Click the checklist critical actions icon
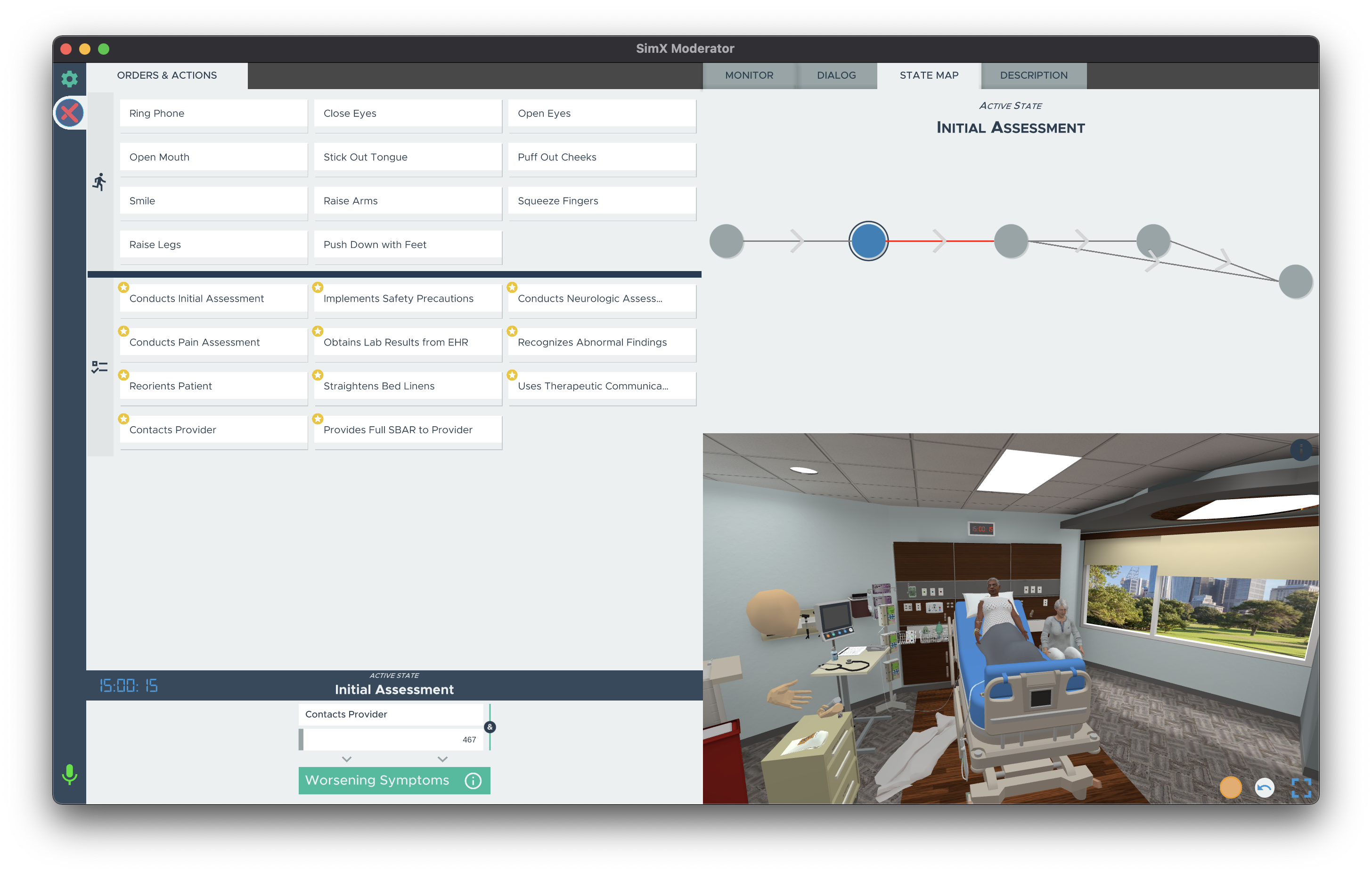Image resolution: width=1372 pixels, height=874 pixels. [100, 367]
